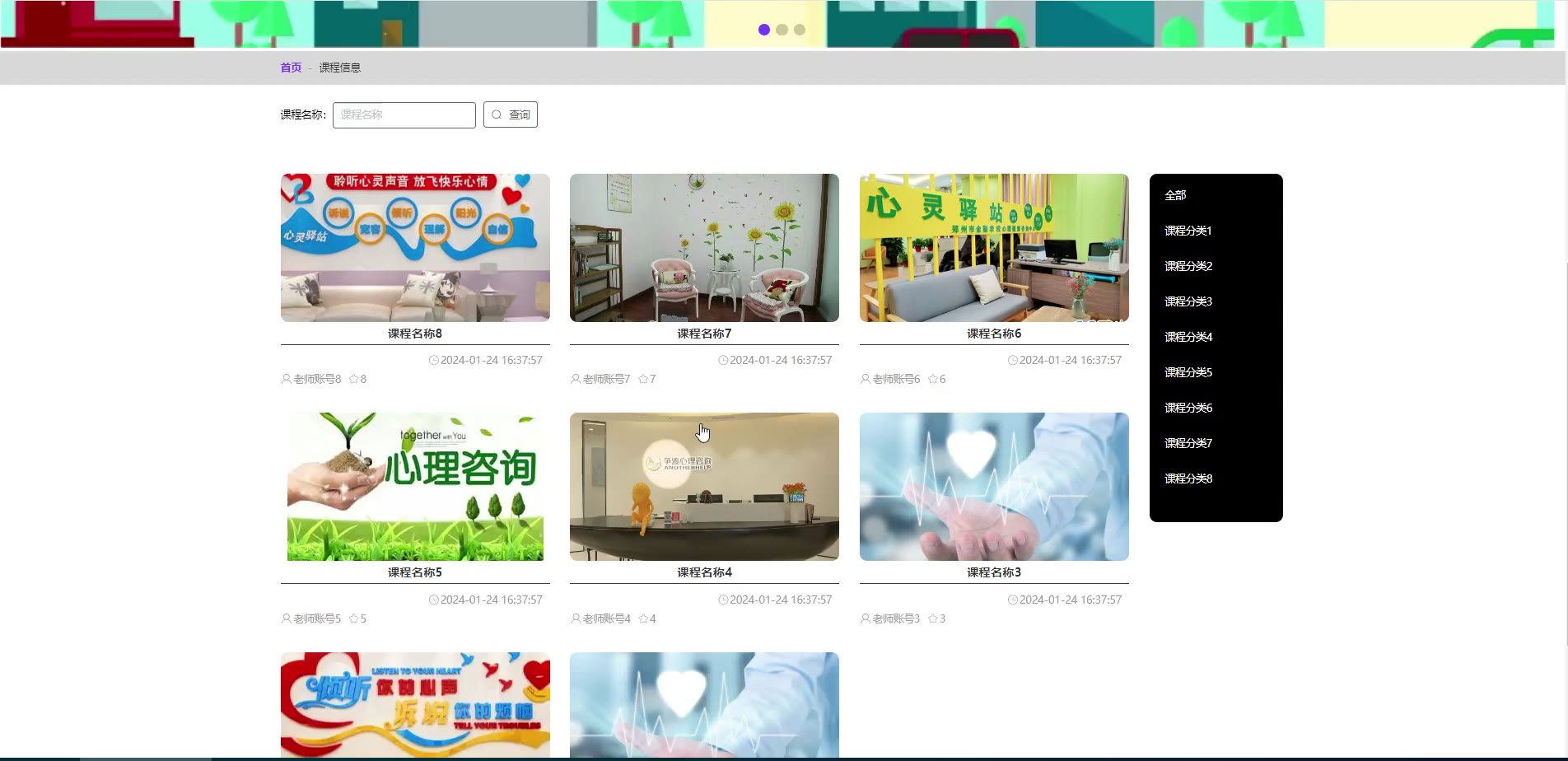The image size is (1568, 761).
Task: Open the 课程名称8 course thumbnail
Action: coord(415,247)
